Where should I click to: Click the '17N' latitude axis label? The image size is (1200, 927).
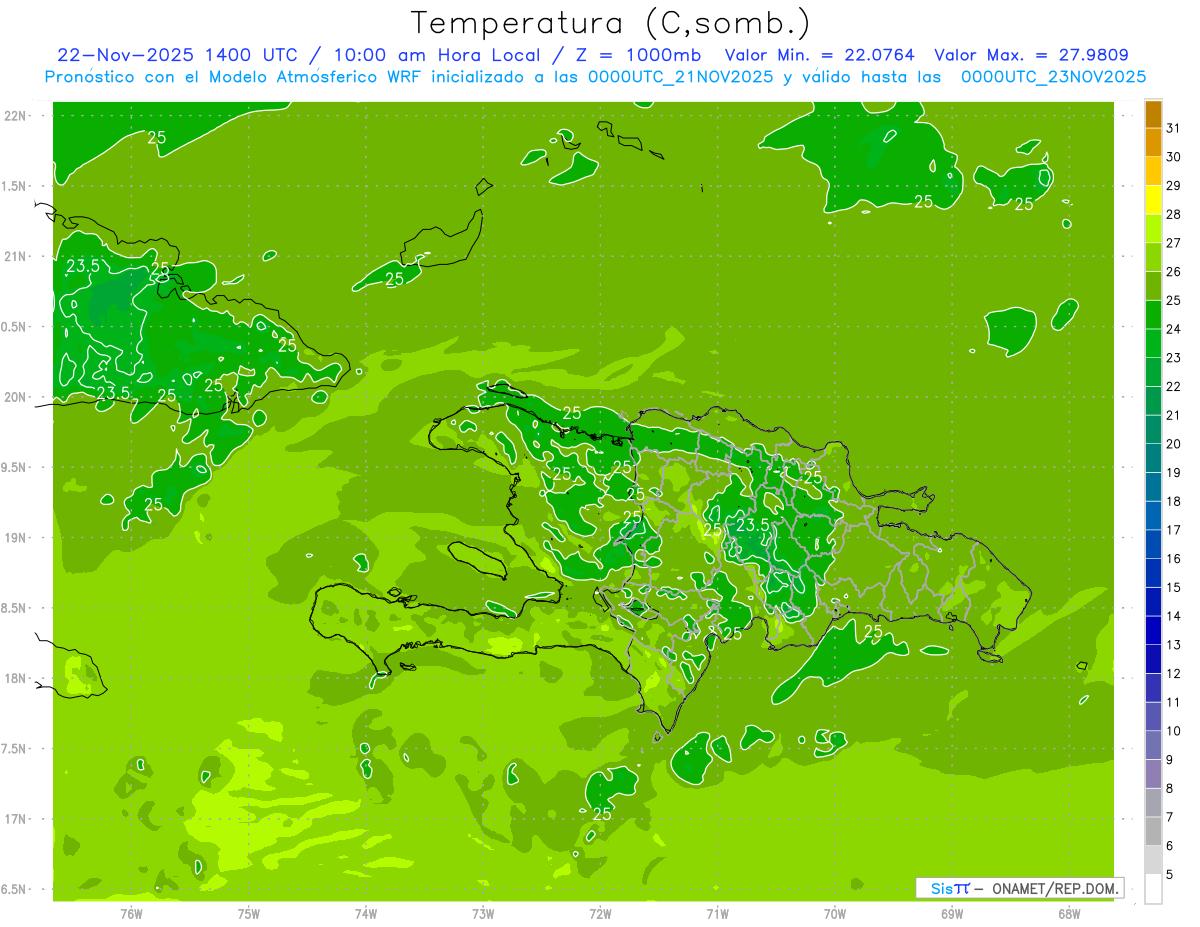(16, 819)
